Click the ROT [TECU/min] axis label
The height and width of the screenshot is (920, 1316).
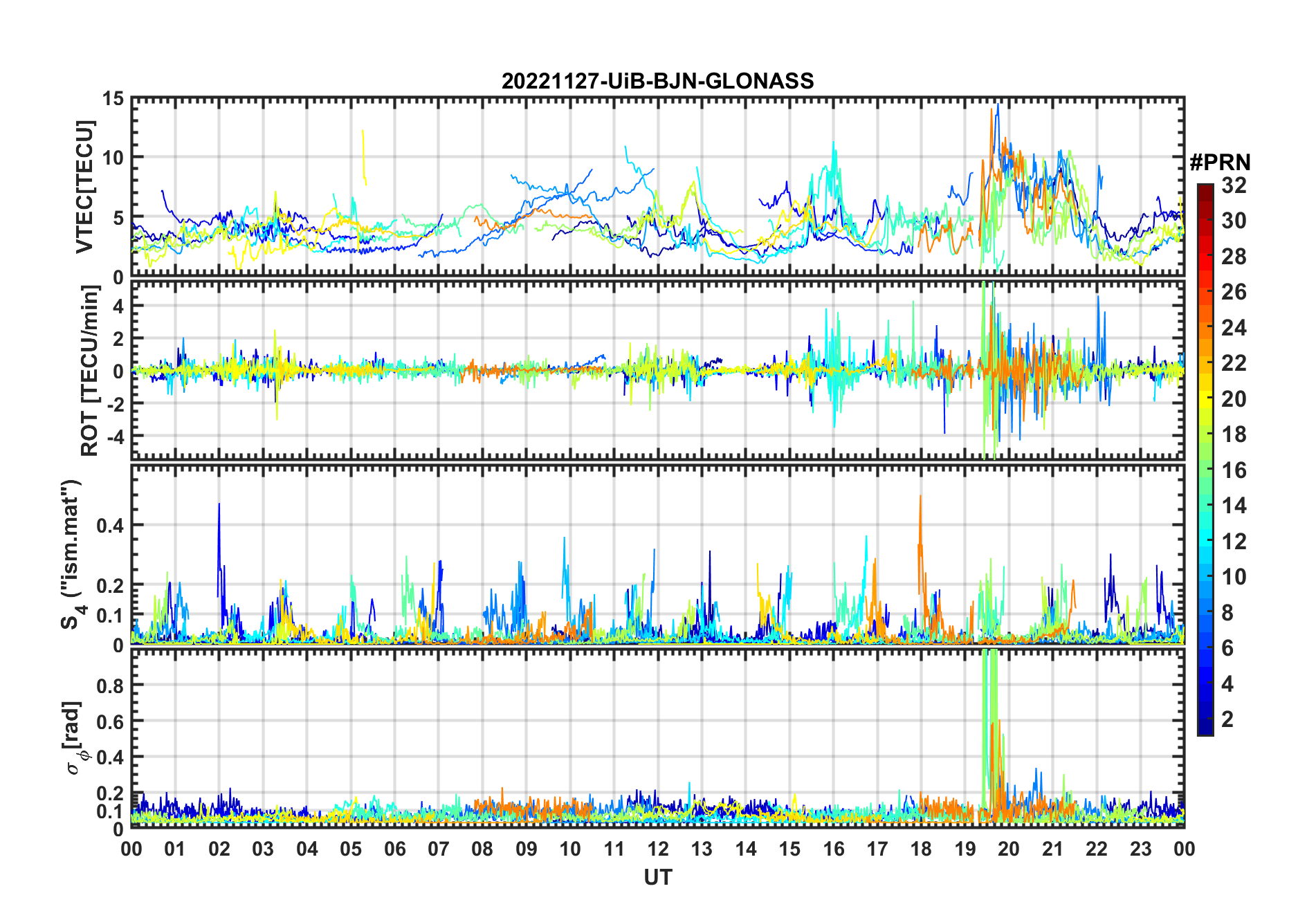(x=90, y=371)
